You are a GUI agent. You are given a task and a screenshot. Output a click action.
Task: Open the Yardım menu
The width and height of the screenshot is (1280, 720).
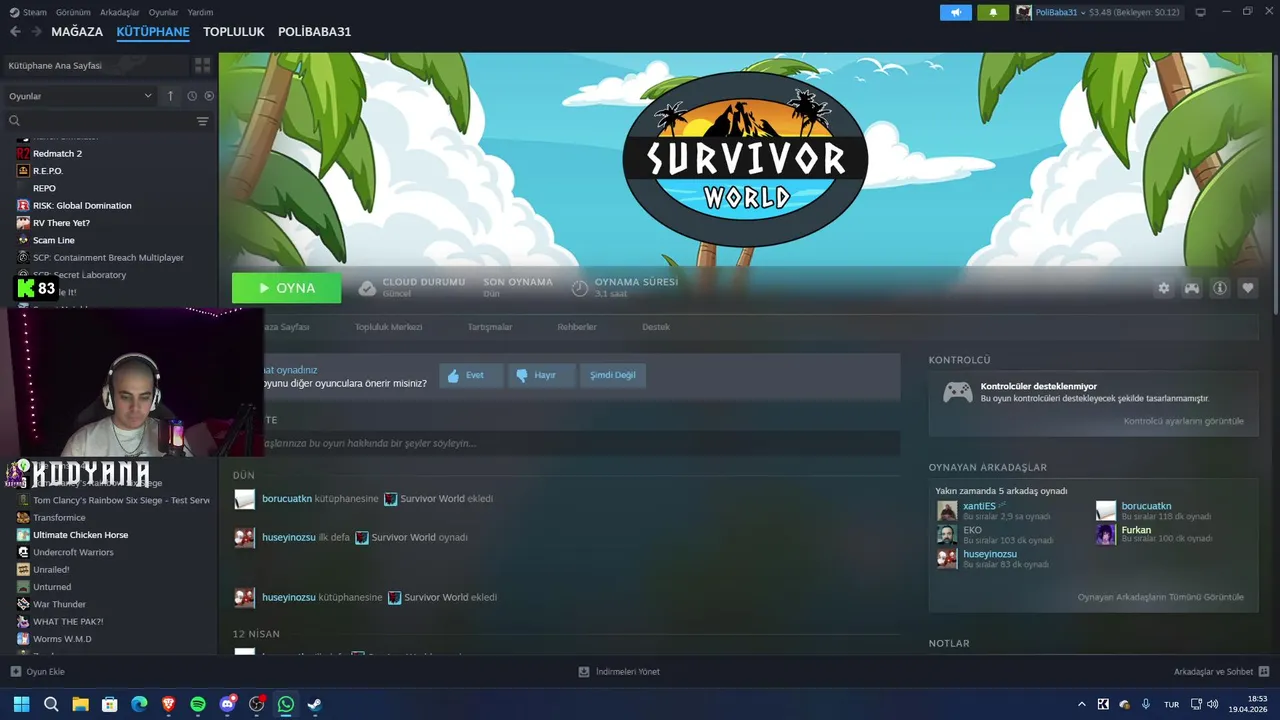200,12
